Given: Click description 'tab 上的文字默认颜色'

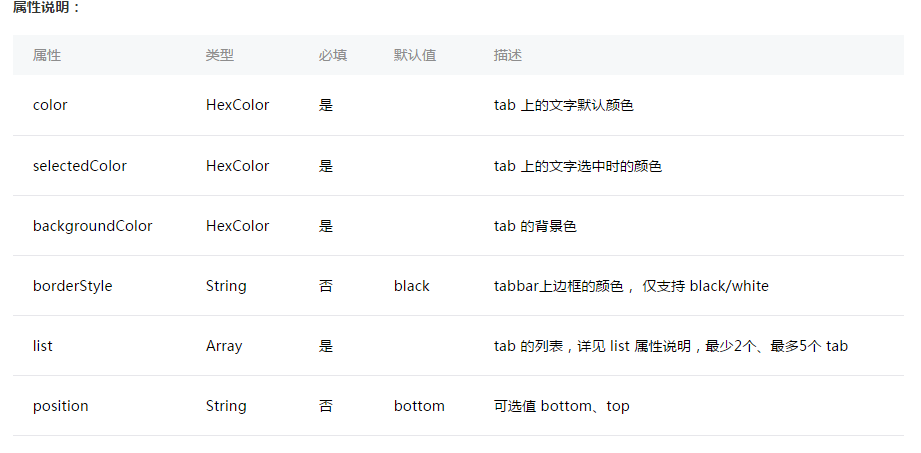Looking at the screenshot, I should coord(563,105).
